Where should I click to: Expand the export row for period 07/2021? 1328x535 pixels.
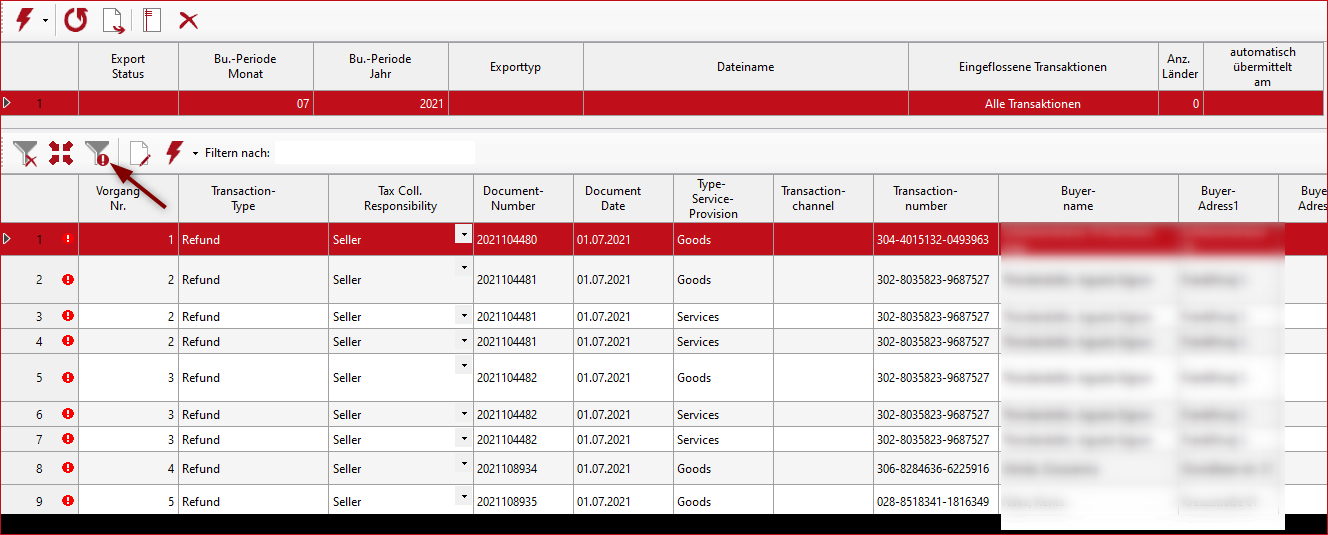[8, 103]
